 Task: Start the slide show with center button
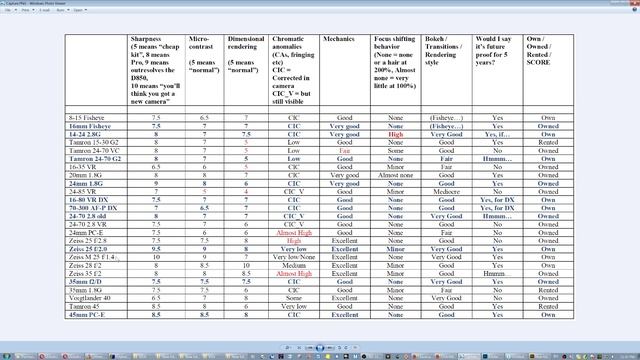pyautogui.click(x=320, y=348)
